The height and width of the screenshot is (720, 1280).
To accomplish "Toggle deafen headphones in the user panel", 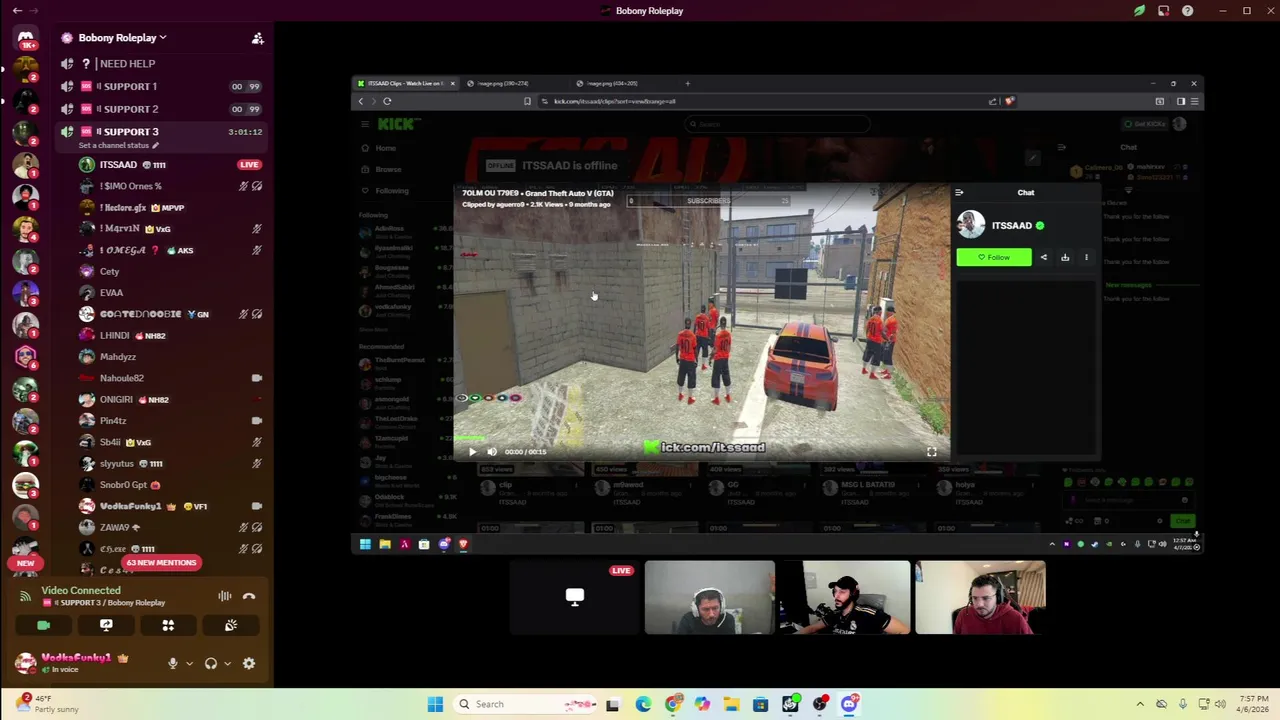I will point(211,664).
